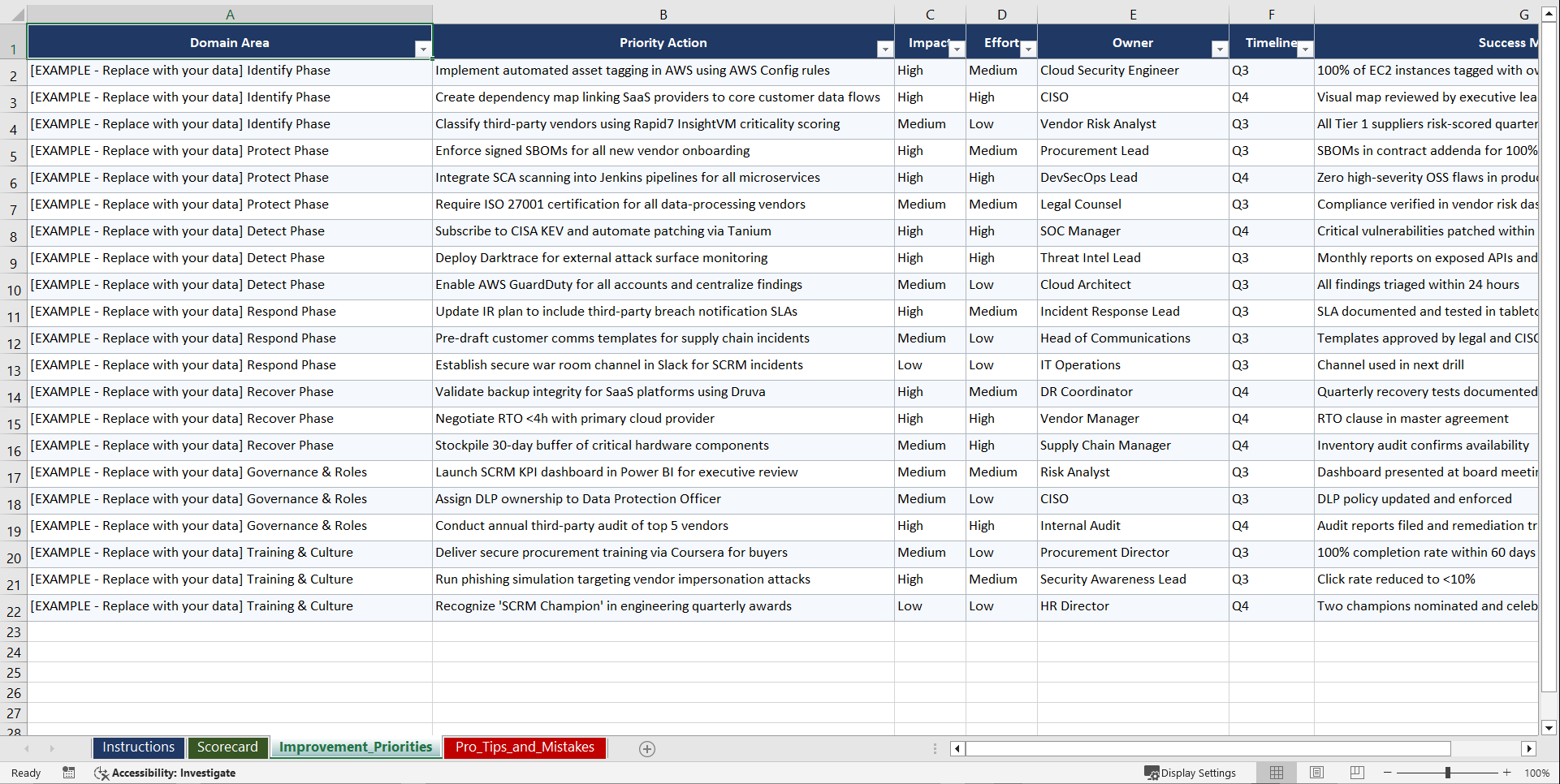Select the cell containing 'Threat Intel Lead'
This screenshot has height=784, width=1560.
pyautogui.click(x=1132, y=259)
